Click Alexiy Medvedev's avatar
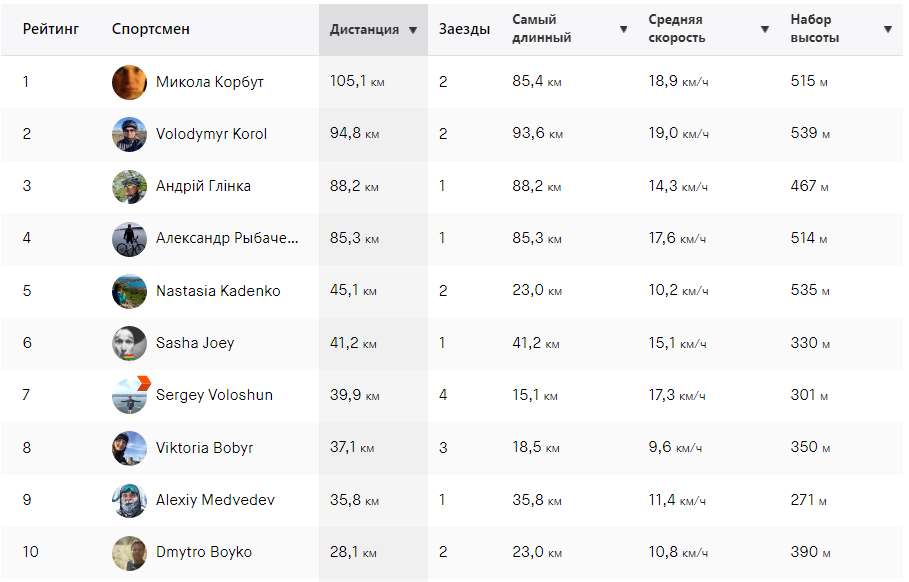 [x=129, y=500]
